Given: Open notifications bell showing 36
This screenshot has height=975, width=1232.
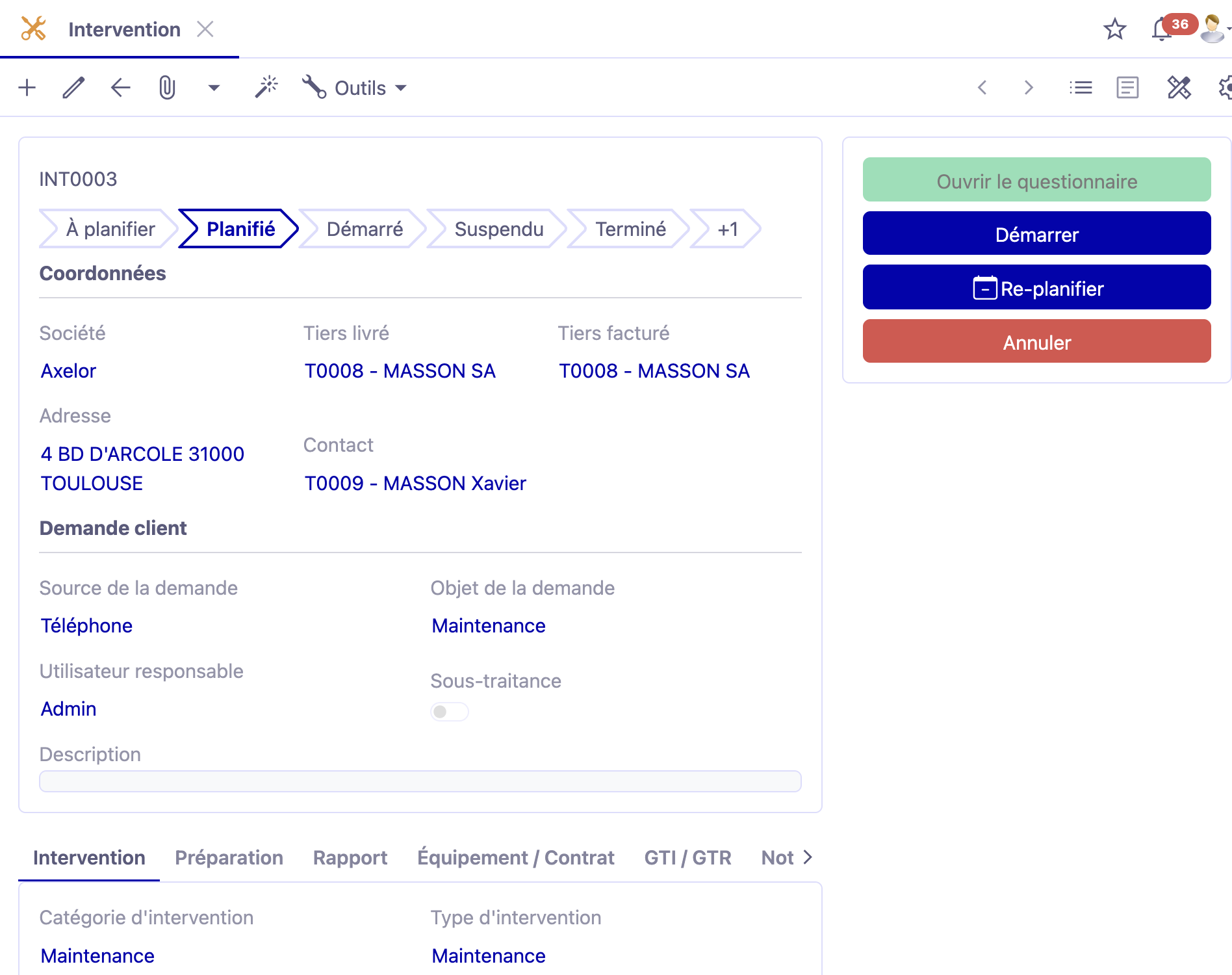Looking at the screenshot, I should [1161, 30].
